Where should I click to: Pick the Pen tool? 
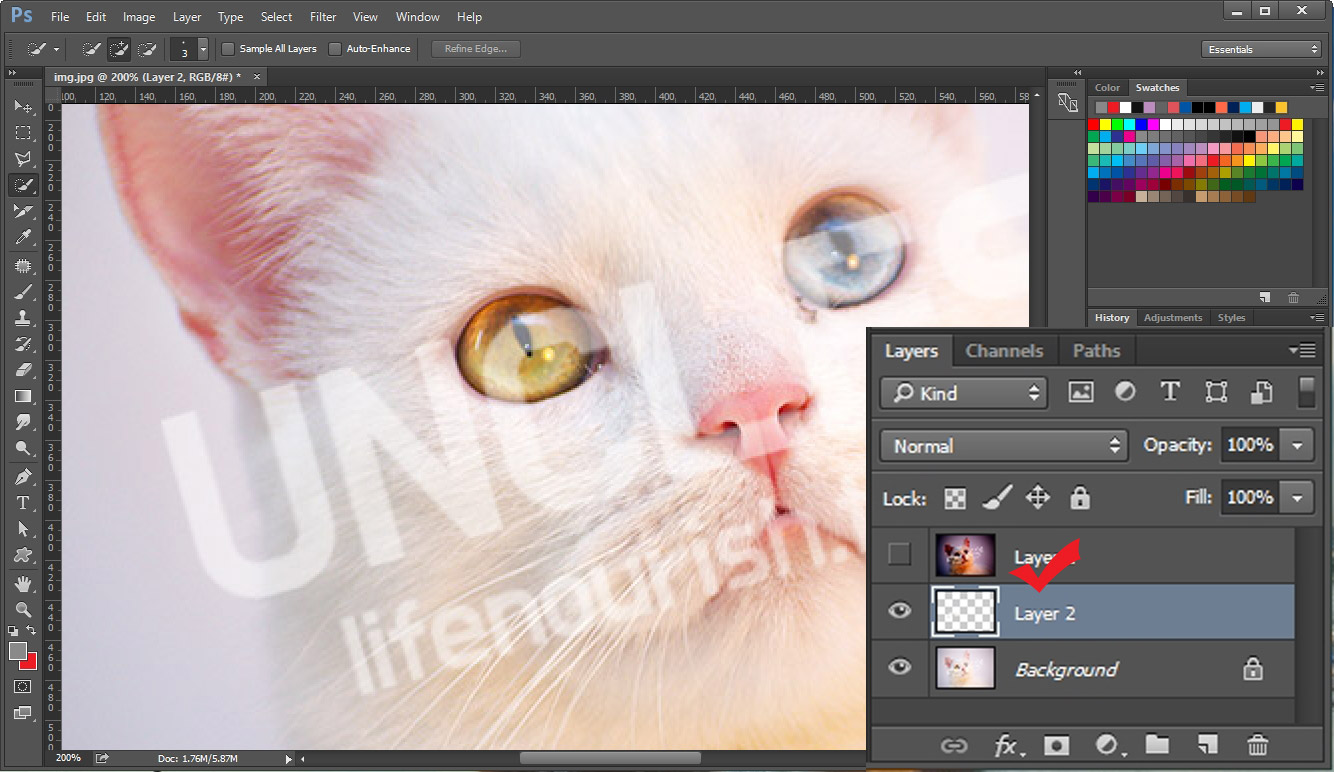[x=23, y=476]
